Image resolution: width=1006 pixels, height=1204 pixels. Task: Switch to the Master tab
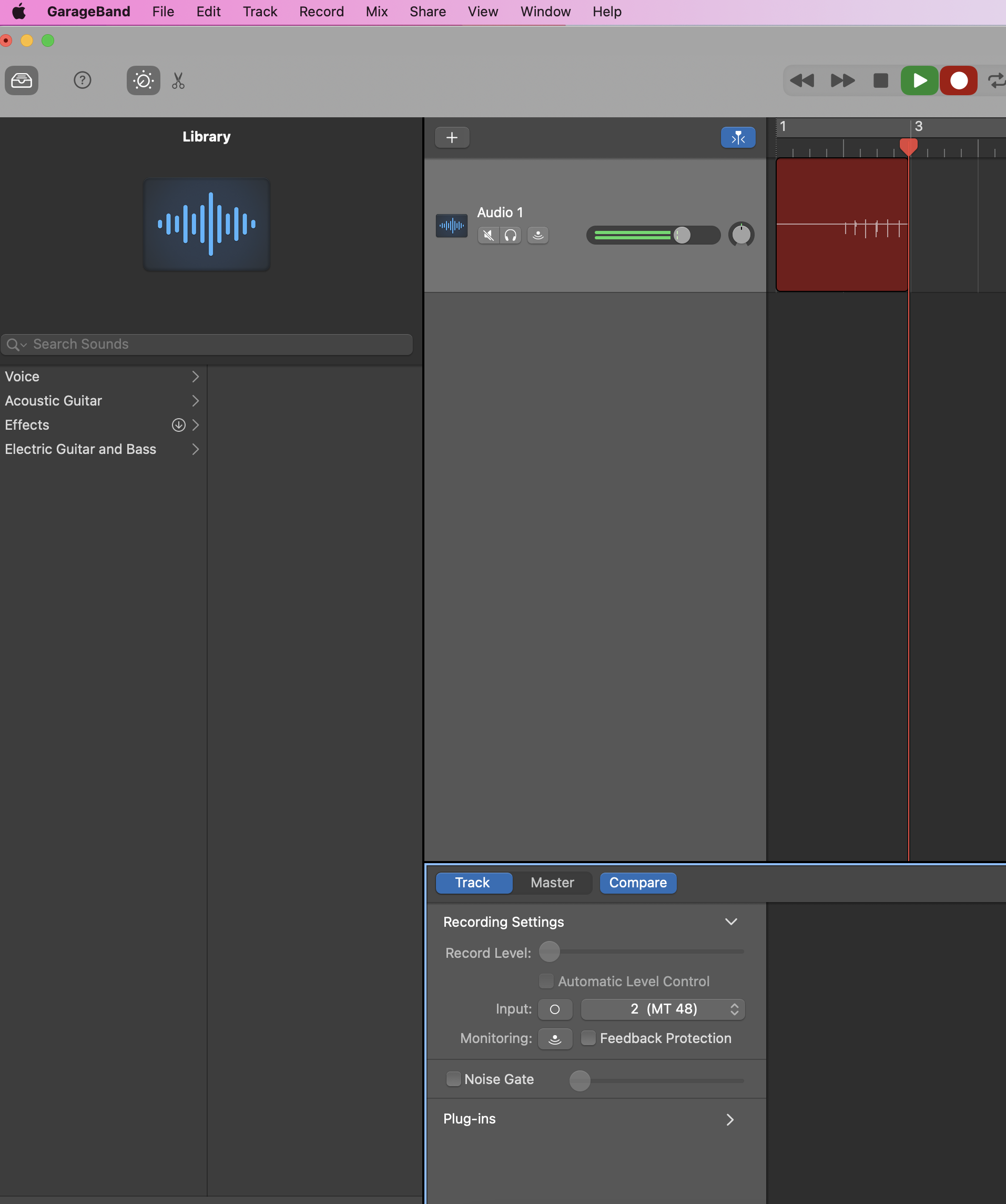click(552, 883)
